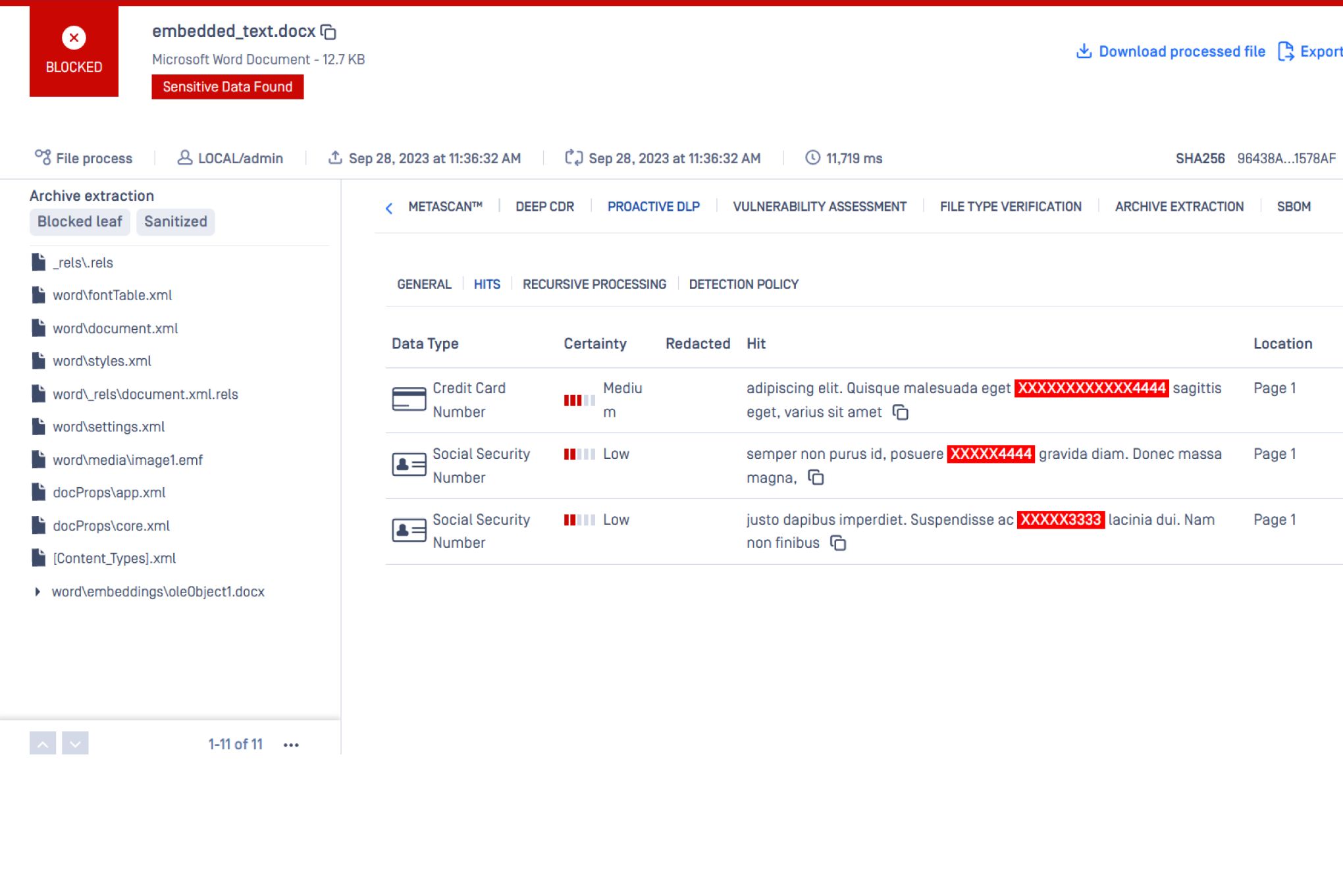Copy the XXXXX4444 social security hit text
The width and height of the screenshot is (1343, 896).
tap(816, 477)
